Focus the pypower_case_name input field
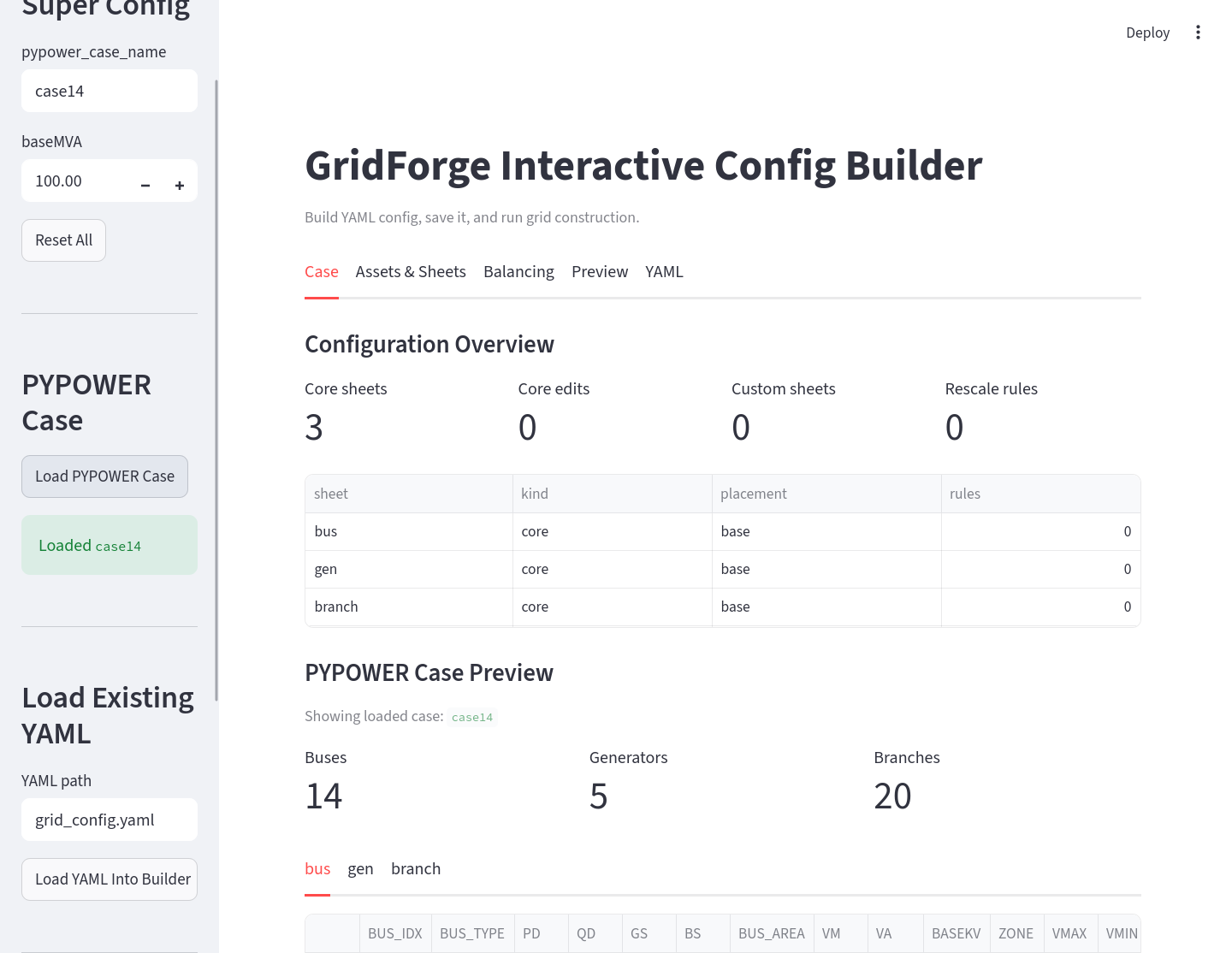This screenshot has width=1232, height=953. (110, 91)
